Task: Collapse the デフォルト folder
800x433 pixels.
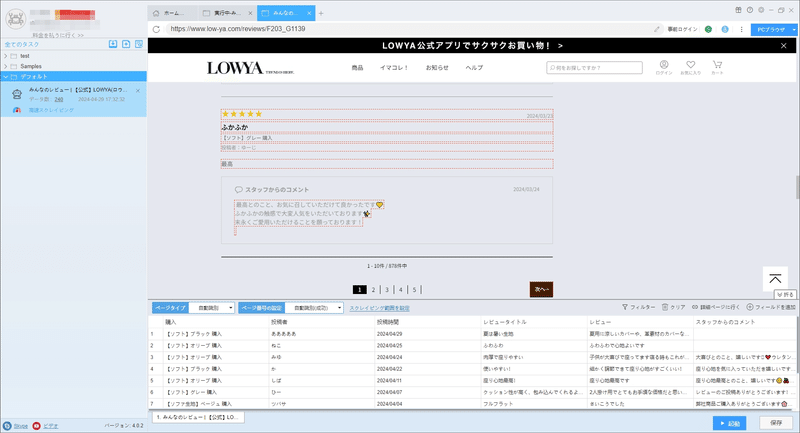Action: pos(6,77)
